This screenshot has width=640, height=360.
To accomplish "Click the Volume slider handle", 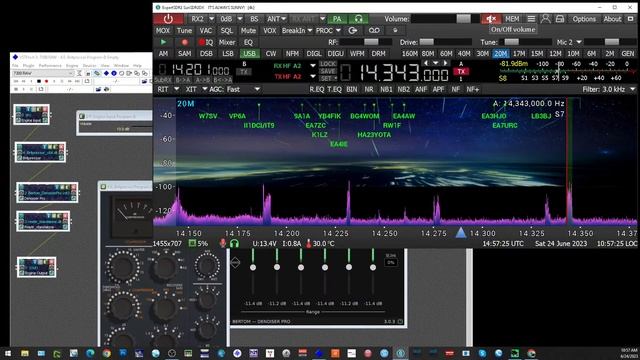I will 463,19.
